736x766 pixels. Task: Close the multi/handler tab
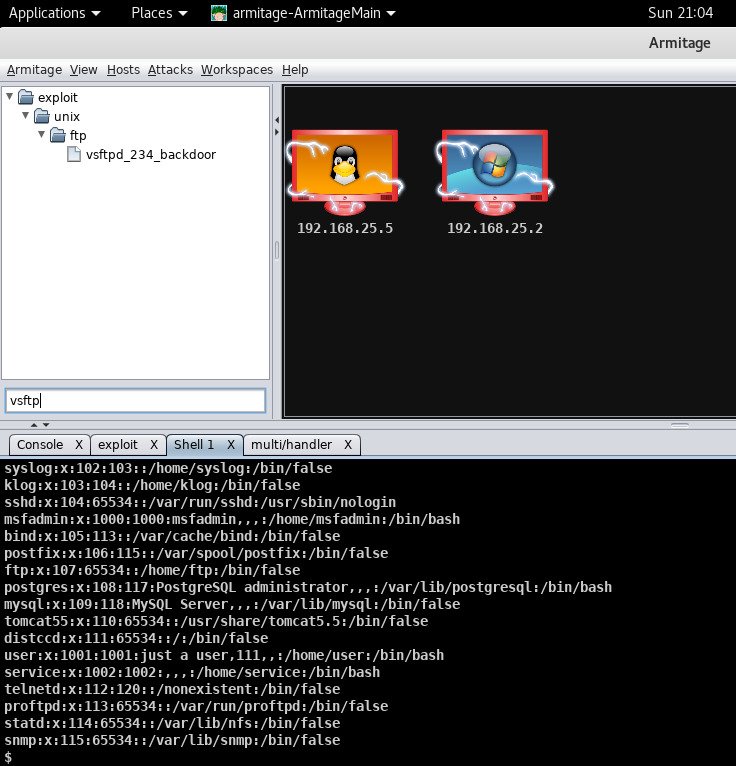pyautogui.click(x=348, y=445)
